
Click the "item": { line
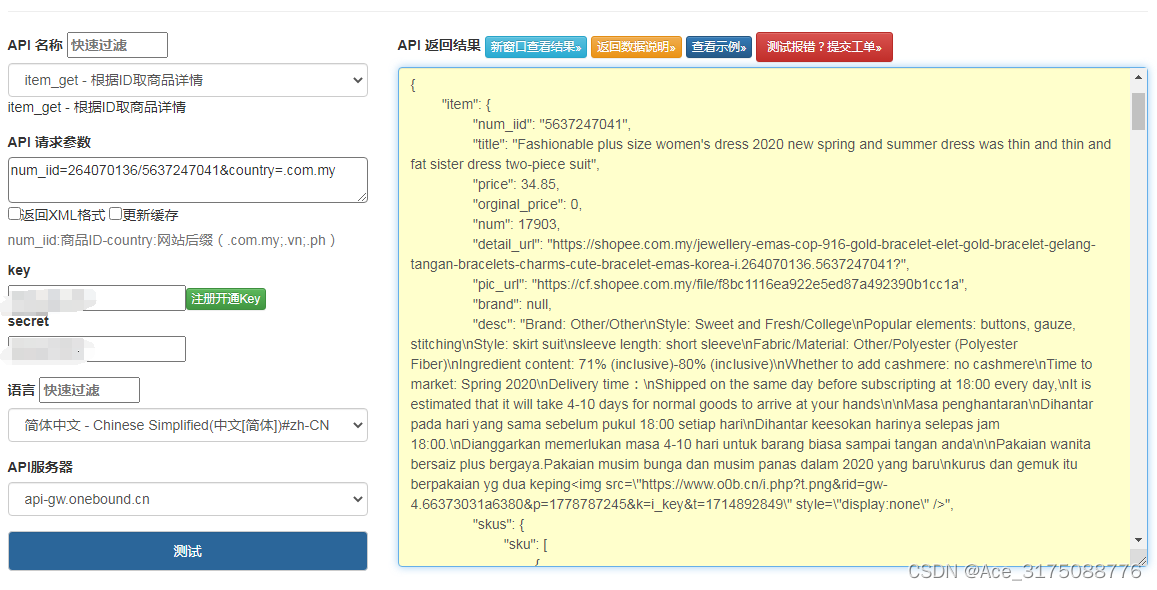click(466, 104)
